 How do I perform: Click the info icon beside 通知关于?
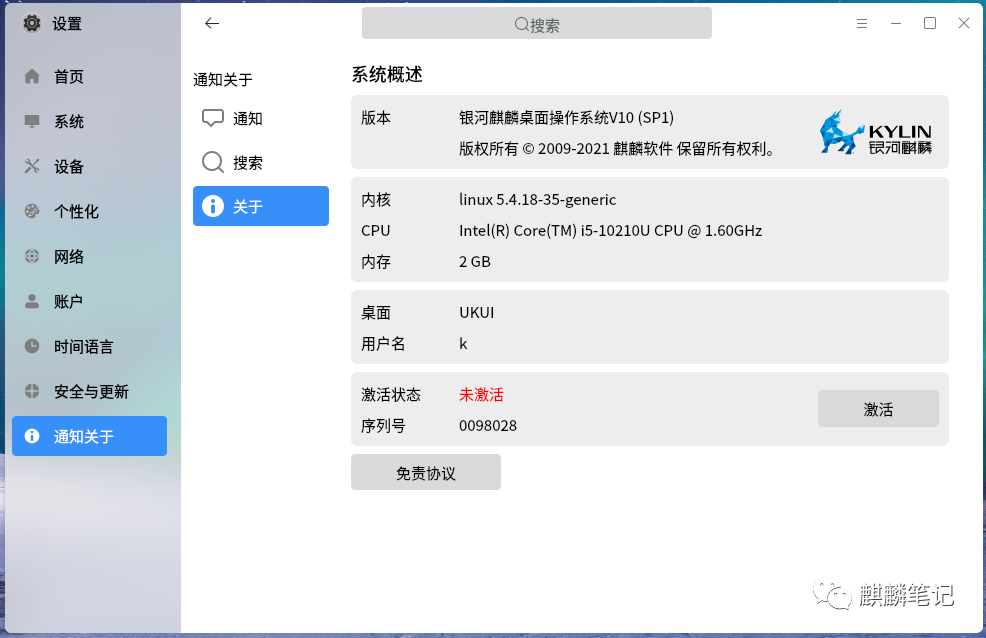coord(32,436)
